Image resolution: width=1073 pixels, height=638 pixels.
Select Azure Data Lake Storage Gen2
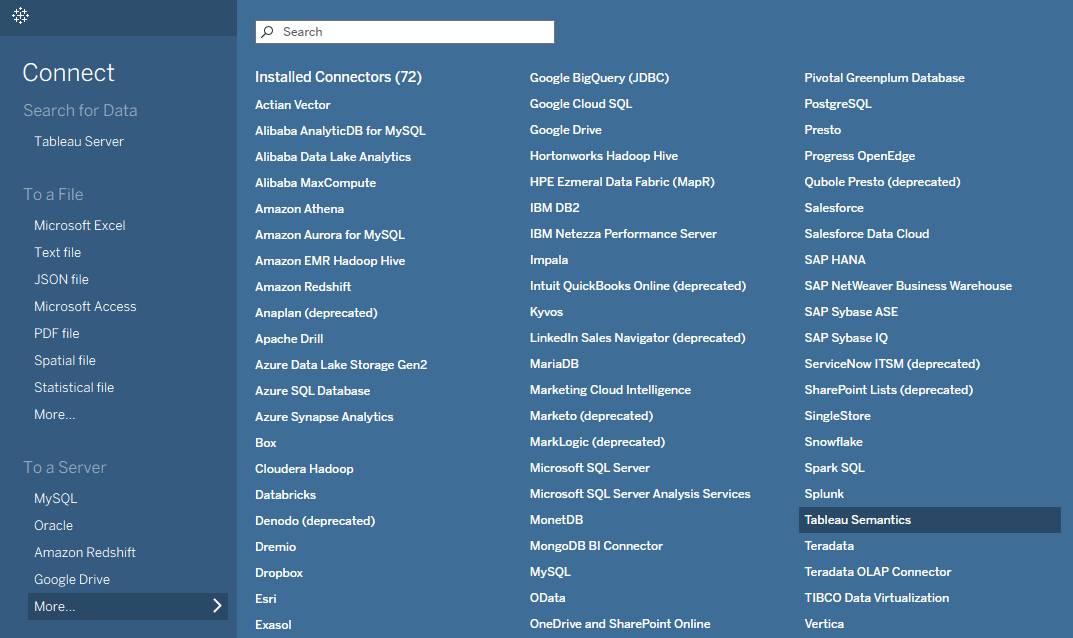pyautogui.click(x=341, y=365)
